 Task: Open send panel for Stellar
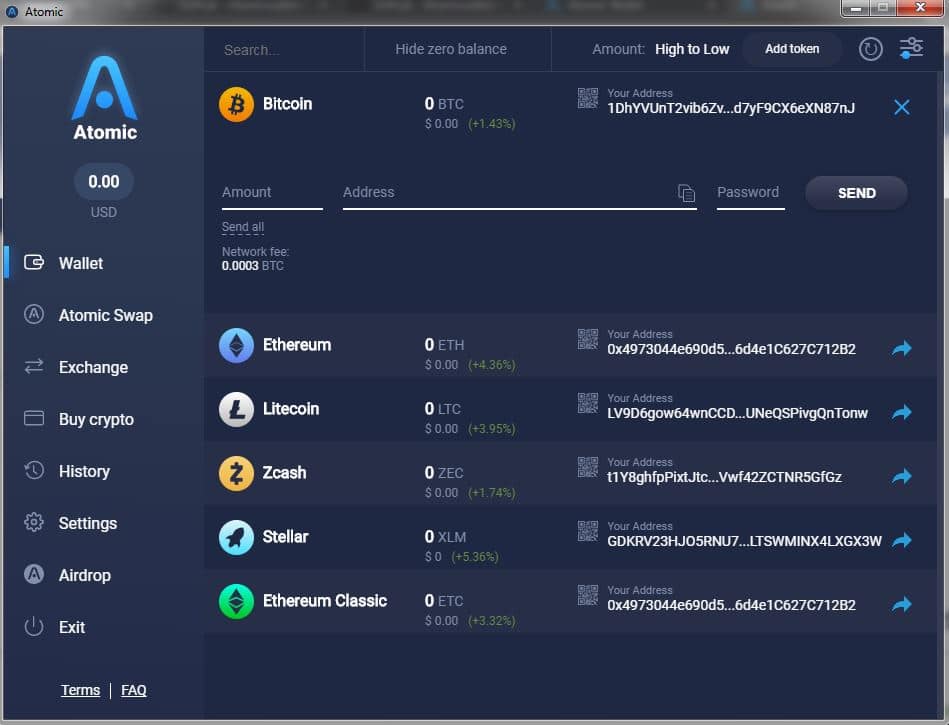click(x=902, y=540)
